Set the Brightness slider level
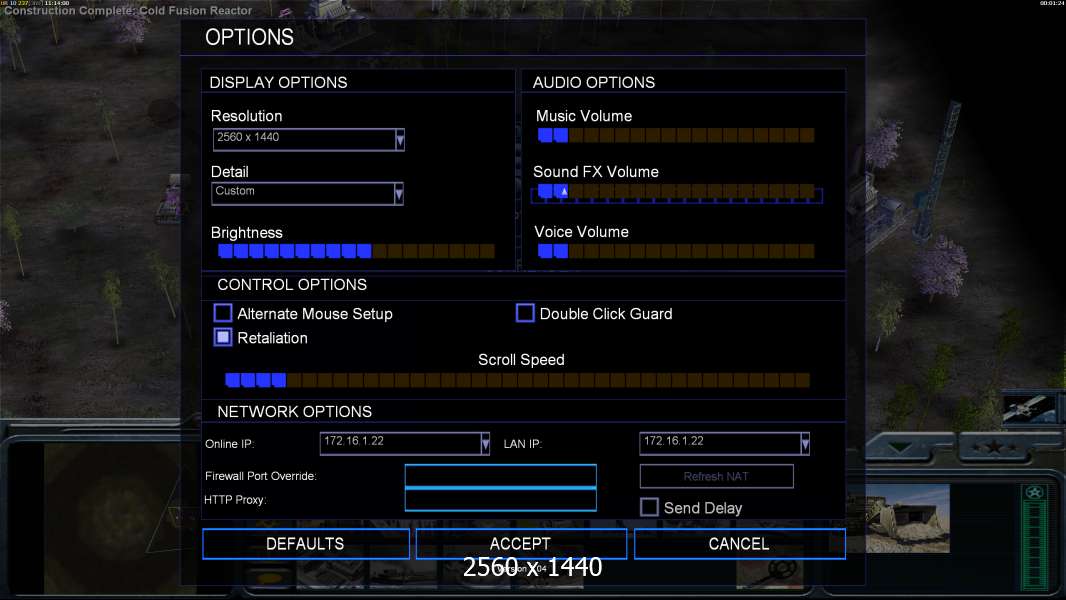1066x600 pixels. click(x=356, y=251)
